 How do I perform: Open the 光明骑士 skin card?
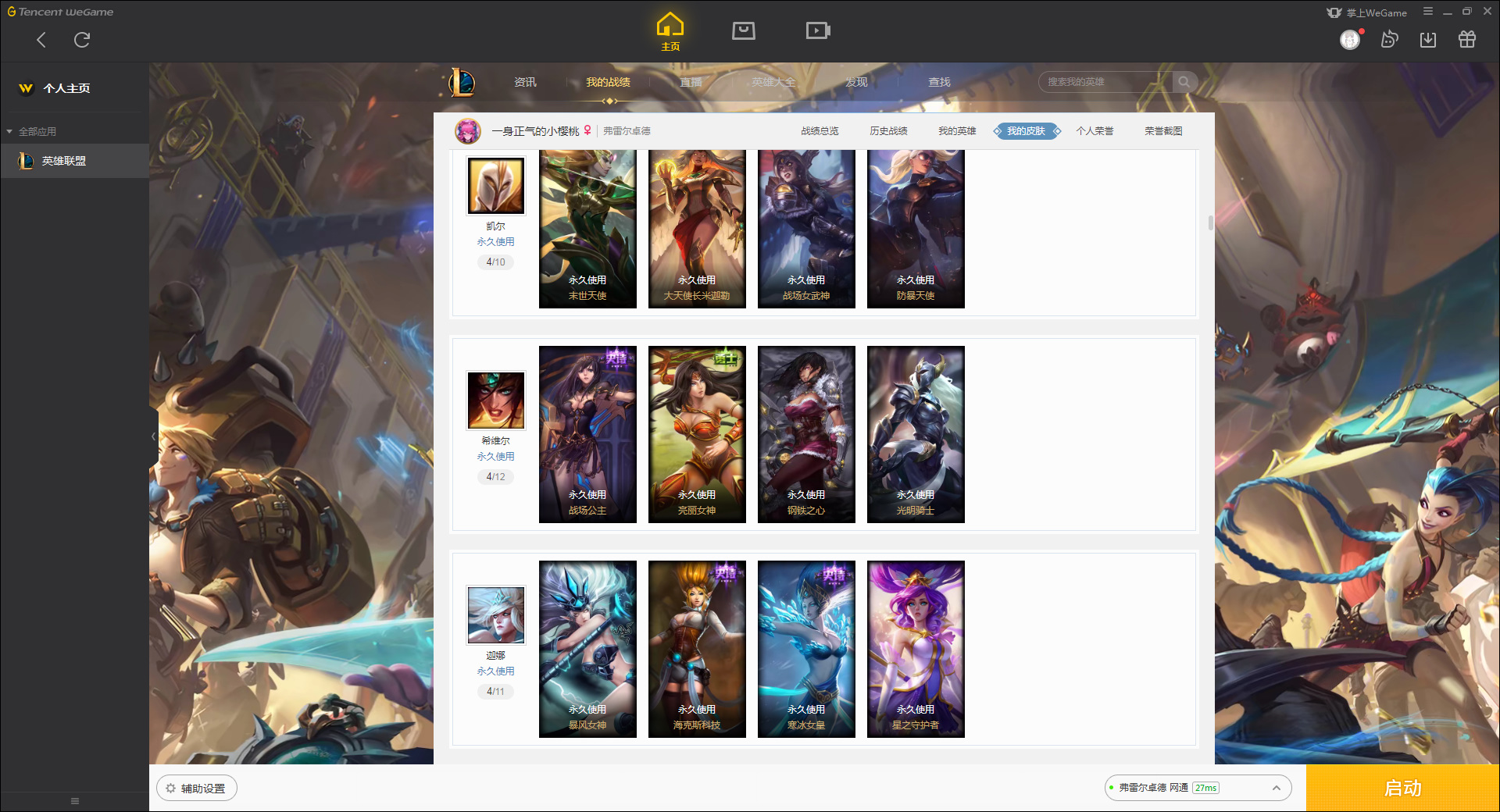point(916,434)
